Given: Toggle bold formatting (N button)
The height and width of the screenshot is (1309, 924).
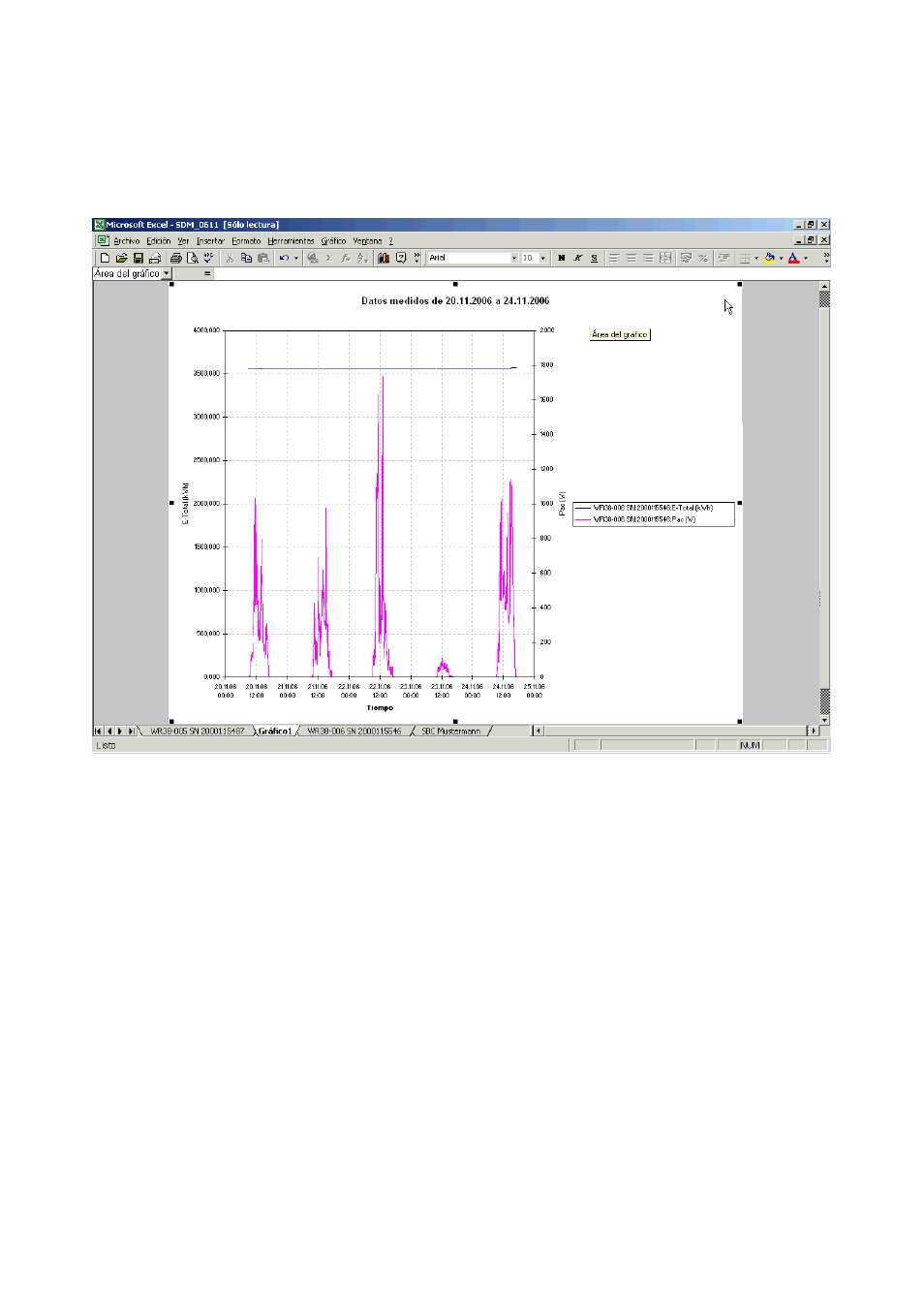Looking at the screenshot, I should click(561, 258).
